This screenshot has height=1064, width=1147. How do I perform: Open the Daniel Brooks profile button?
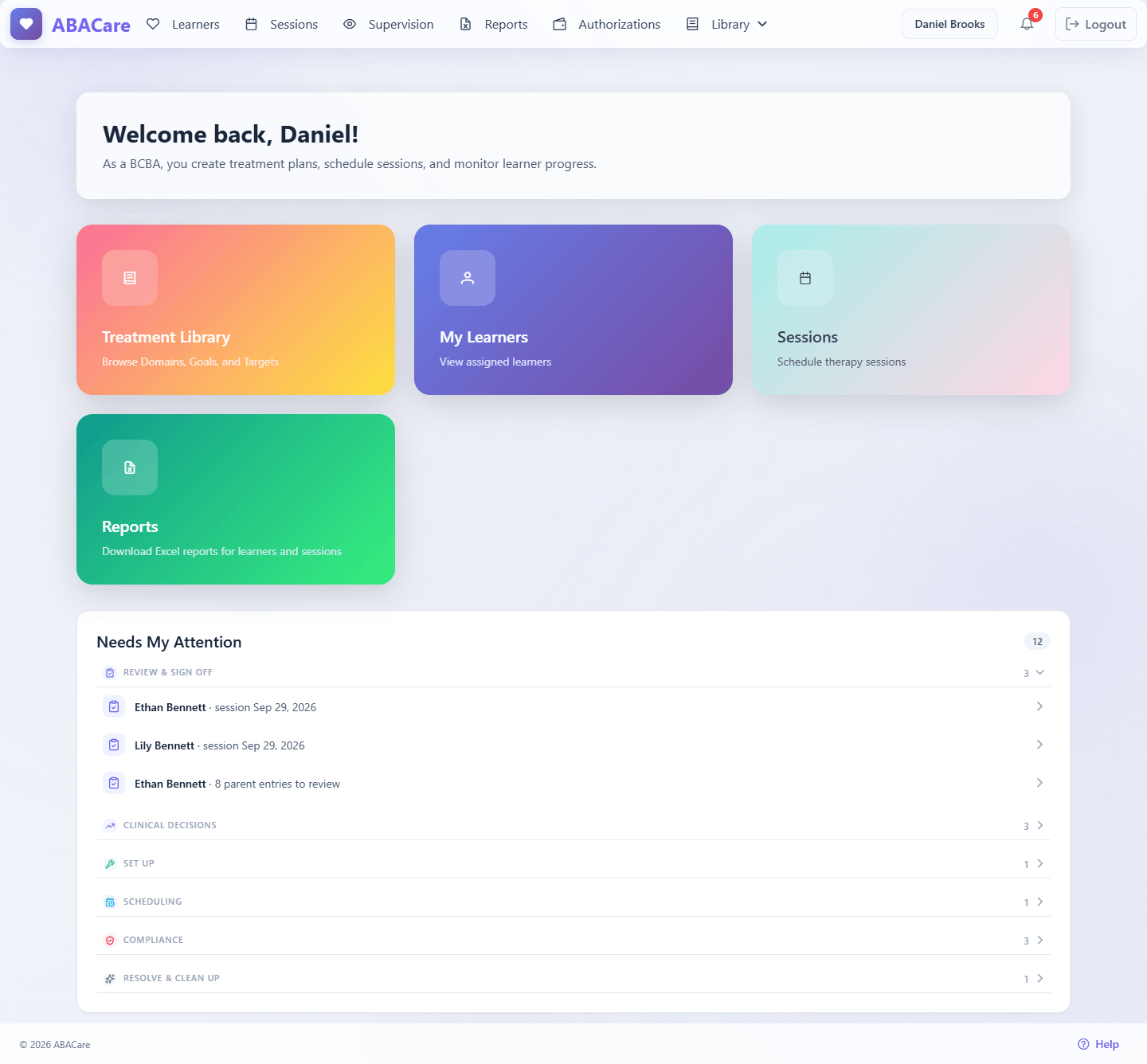coord(949,24)
